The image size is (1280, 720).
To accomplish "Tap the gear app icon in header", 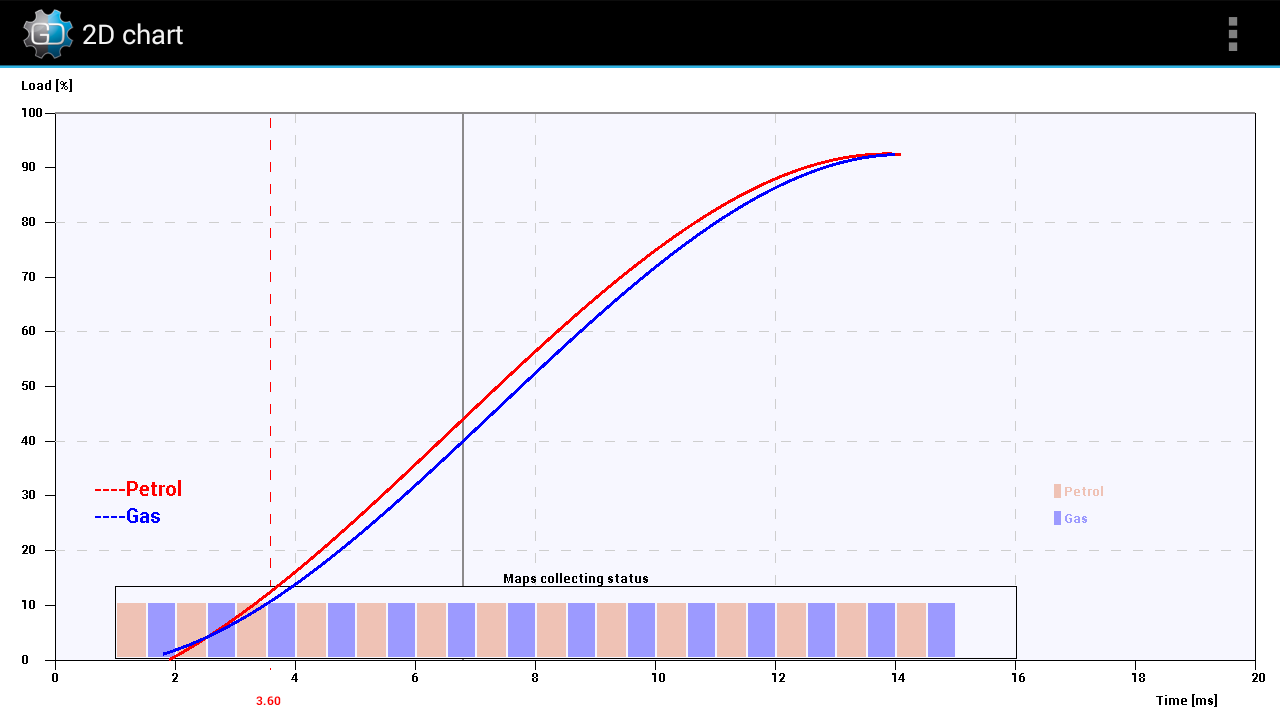I will coord(47,34).
